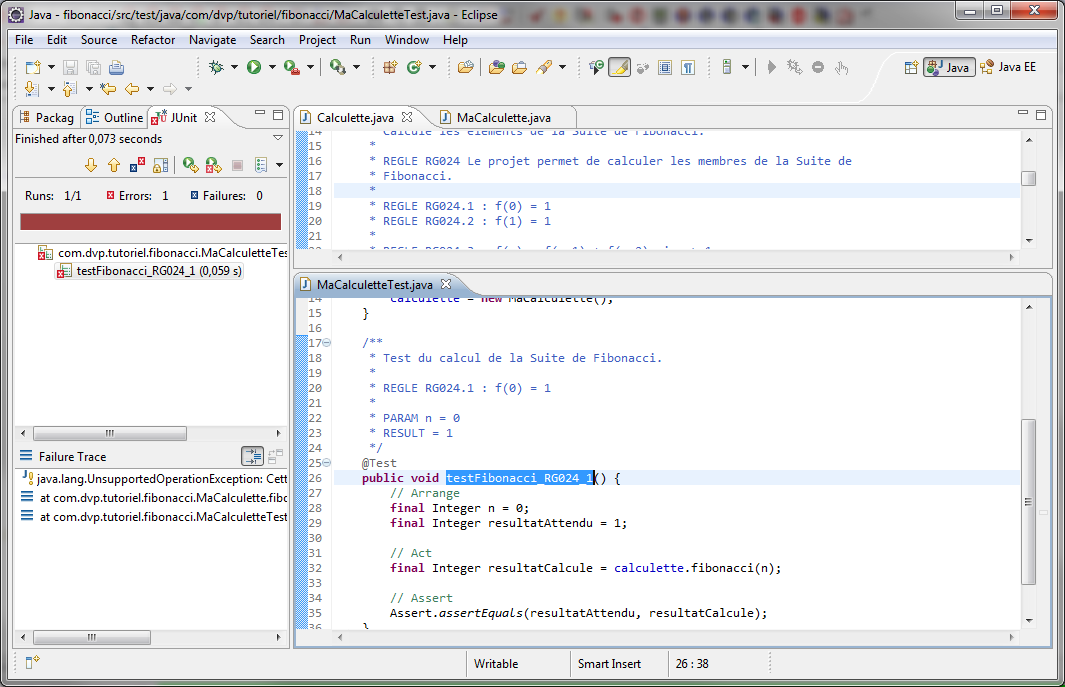Open the Run button dropdown arrow
Viewport: 1065px width, 687px height.
click(272, 67)
